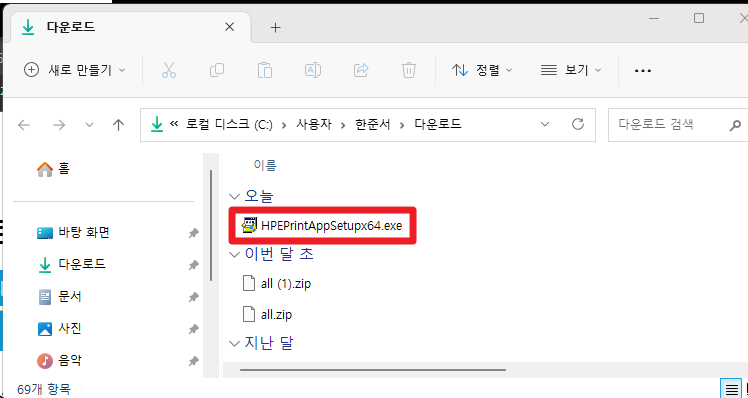The width and height of the screenshot is (748, 398).
Task: Go back with the left arrow
Action: 24,125
